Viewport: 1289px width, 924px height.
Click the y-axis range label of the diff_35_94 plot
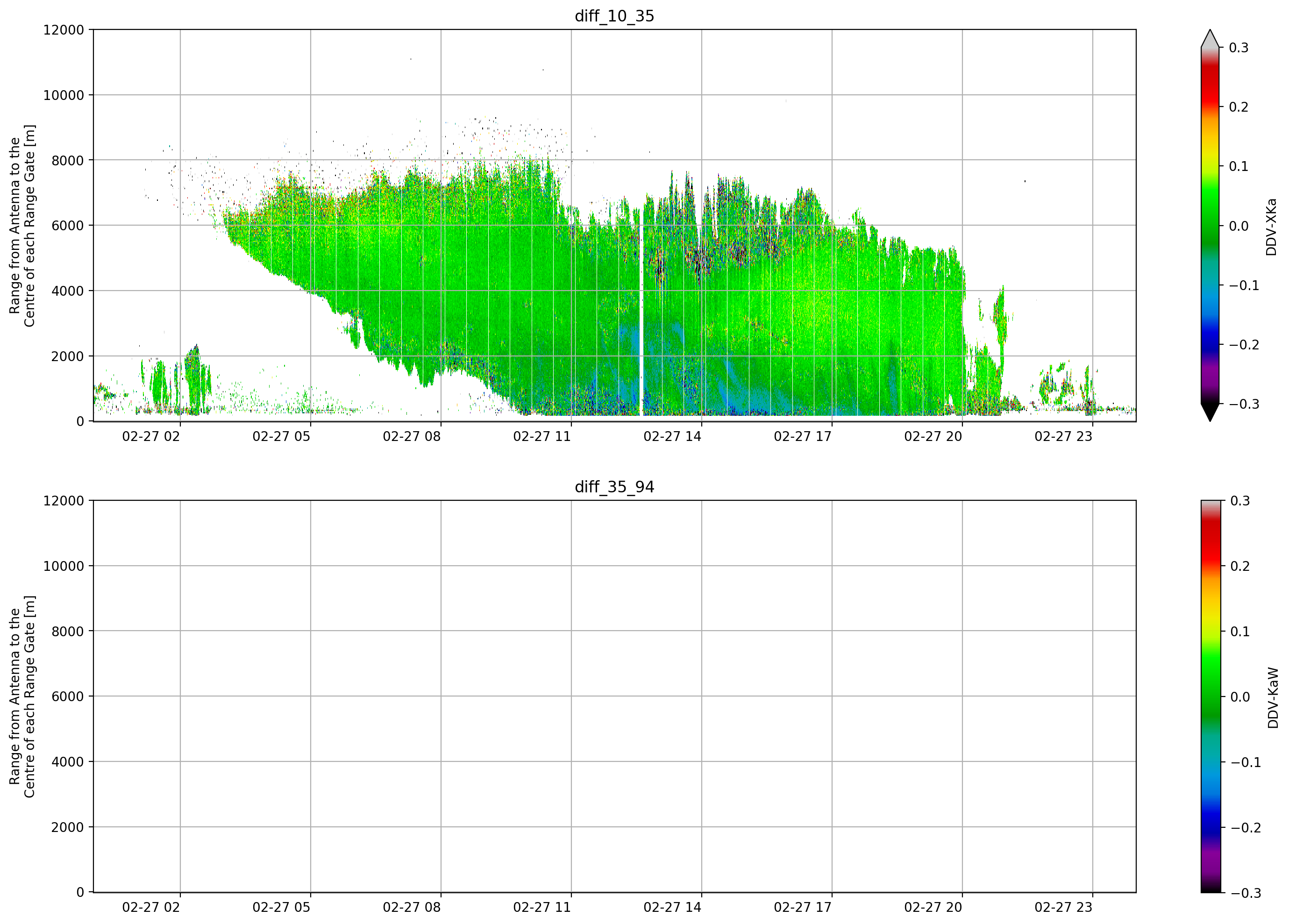(x=22, y=697)
